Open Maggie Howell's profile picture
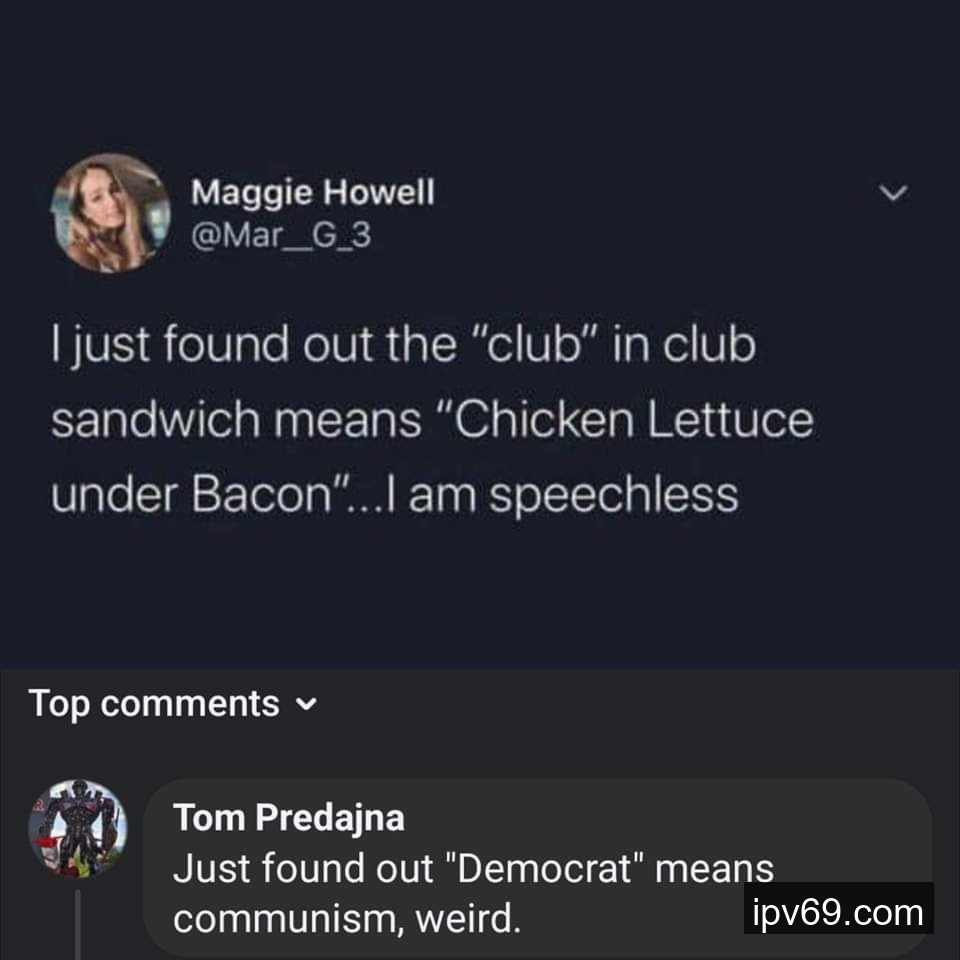The height and width of the screenshot is (960, 960). coord(112,212)
